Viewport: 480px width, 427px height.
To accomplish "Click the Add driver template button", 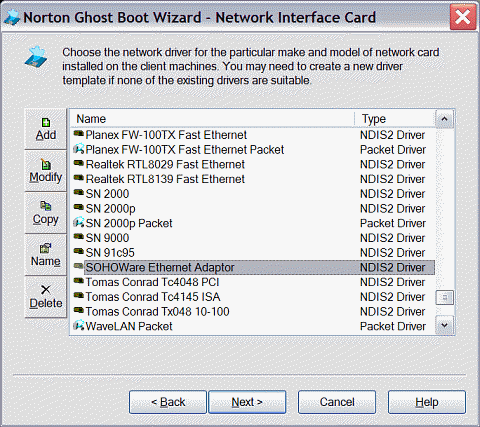I will point(46,129).
